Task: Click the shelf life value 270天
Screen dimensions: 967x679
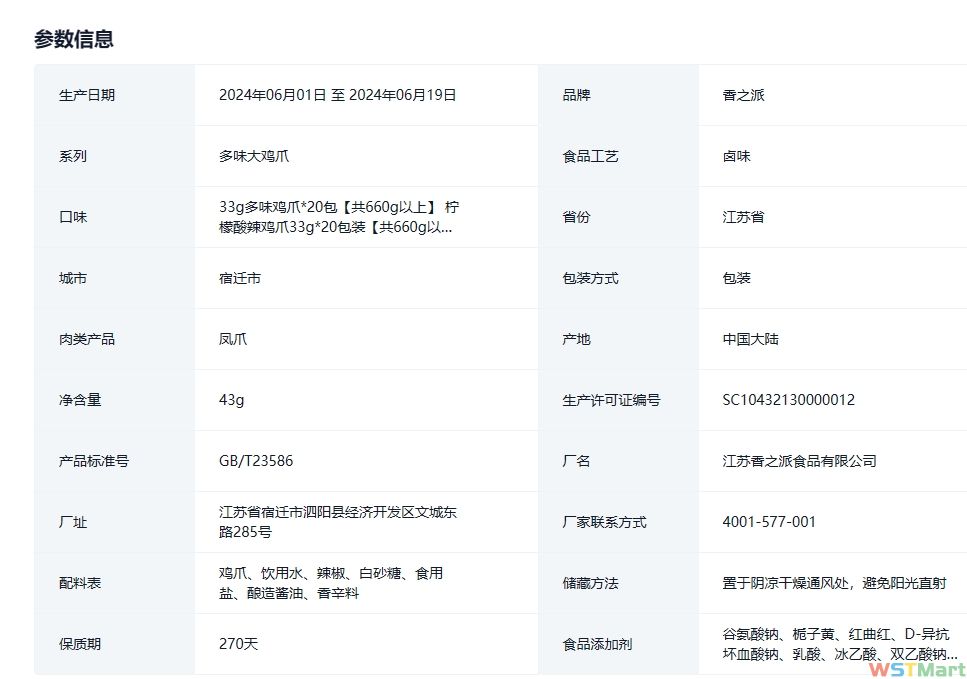Action: (238, 644)
